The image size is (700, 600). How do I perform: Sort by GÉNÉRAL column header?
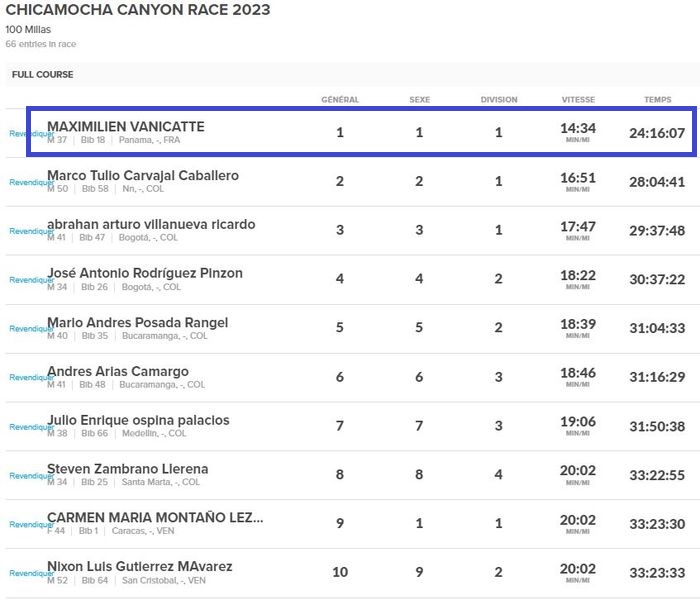click(340, 100)
